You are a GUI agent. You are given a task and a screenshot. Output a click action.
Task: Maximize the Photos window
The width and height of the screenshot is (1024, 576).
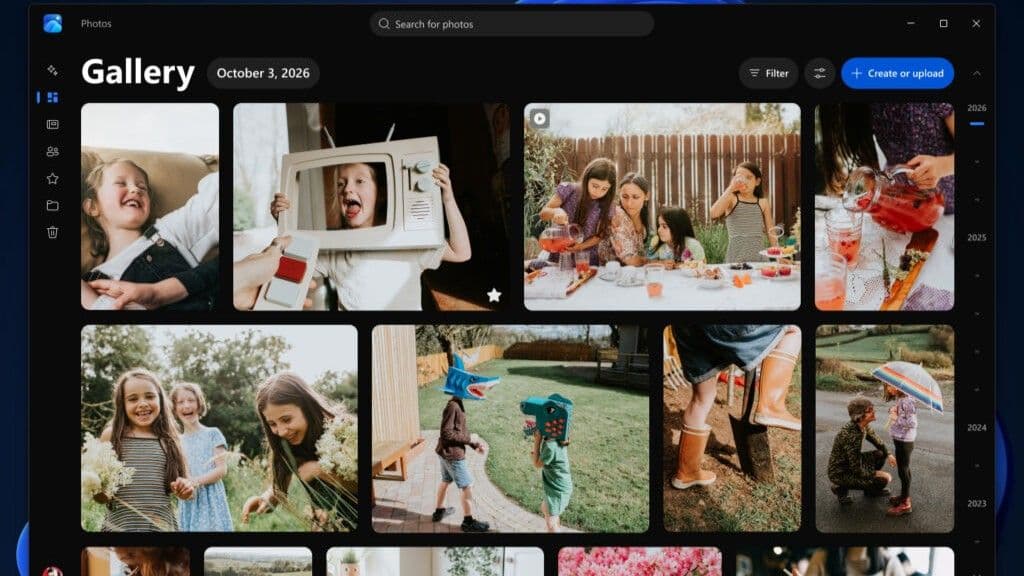coord(943,24)
